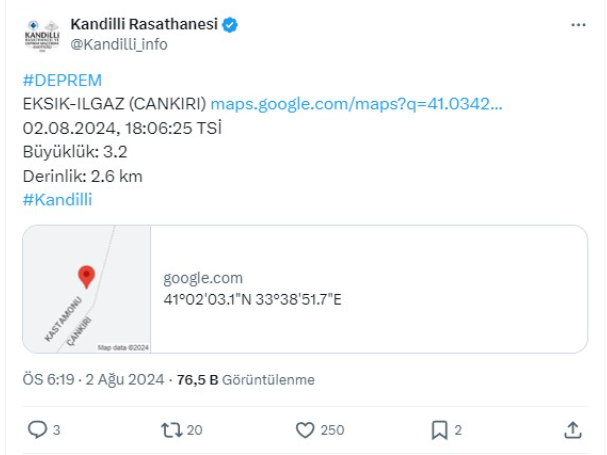Click the #Kandilli hashtag

tap(57, 200)
